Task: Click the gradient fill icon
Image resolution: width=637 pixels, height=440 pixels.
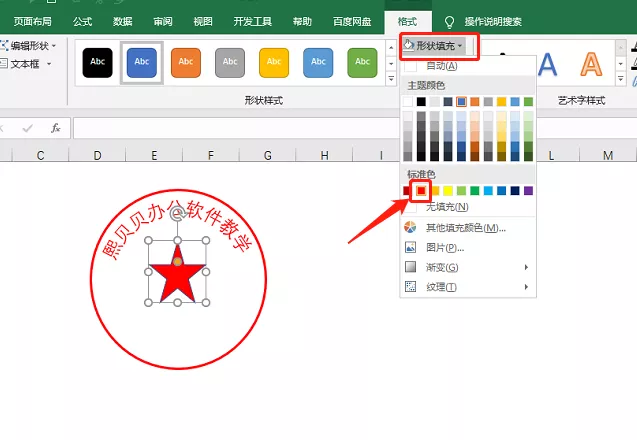Action: click(x=410, y=267)
